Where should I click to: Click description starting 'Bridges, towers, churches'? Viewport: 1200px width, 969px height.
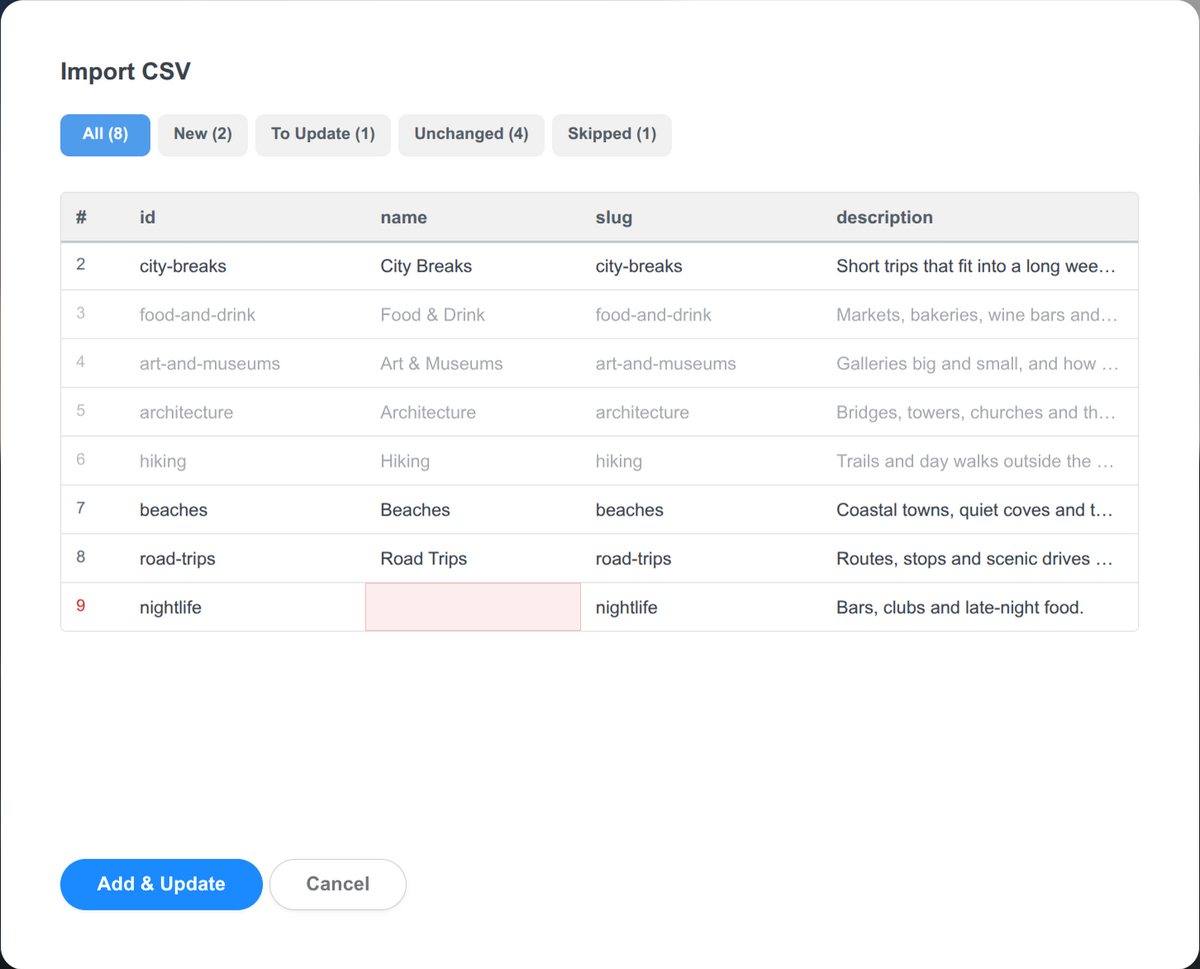point(980,412)
